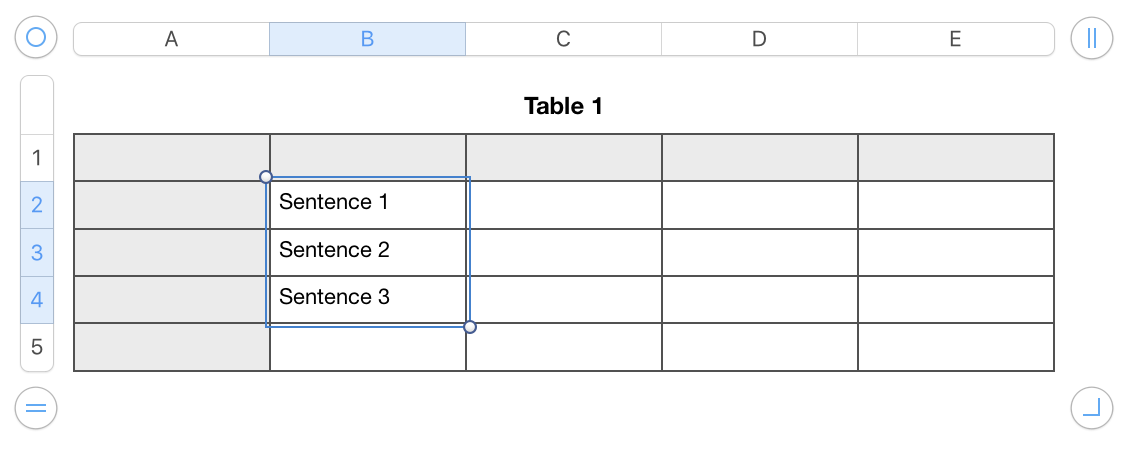Select column E header
The width and height of the screenshot is (1144, 456).
tap(955, 39)
